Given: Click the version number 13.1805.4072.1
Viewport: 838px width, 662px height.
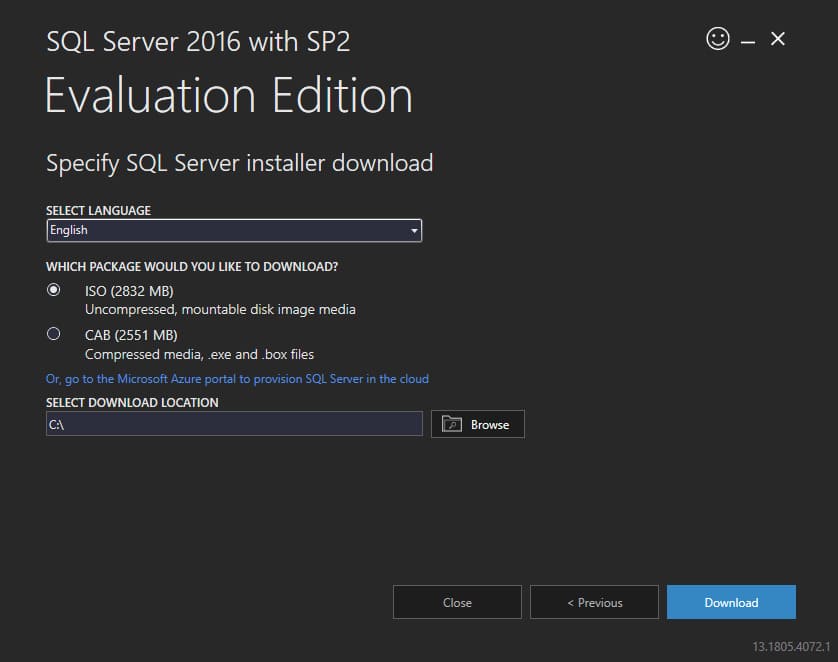Looking at the screenshot, I should pos(790,646).
